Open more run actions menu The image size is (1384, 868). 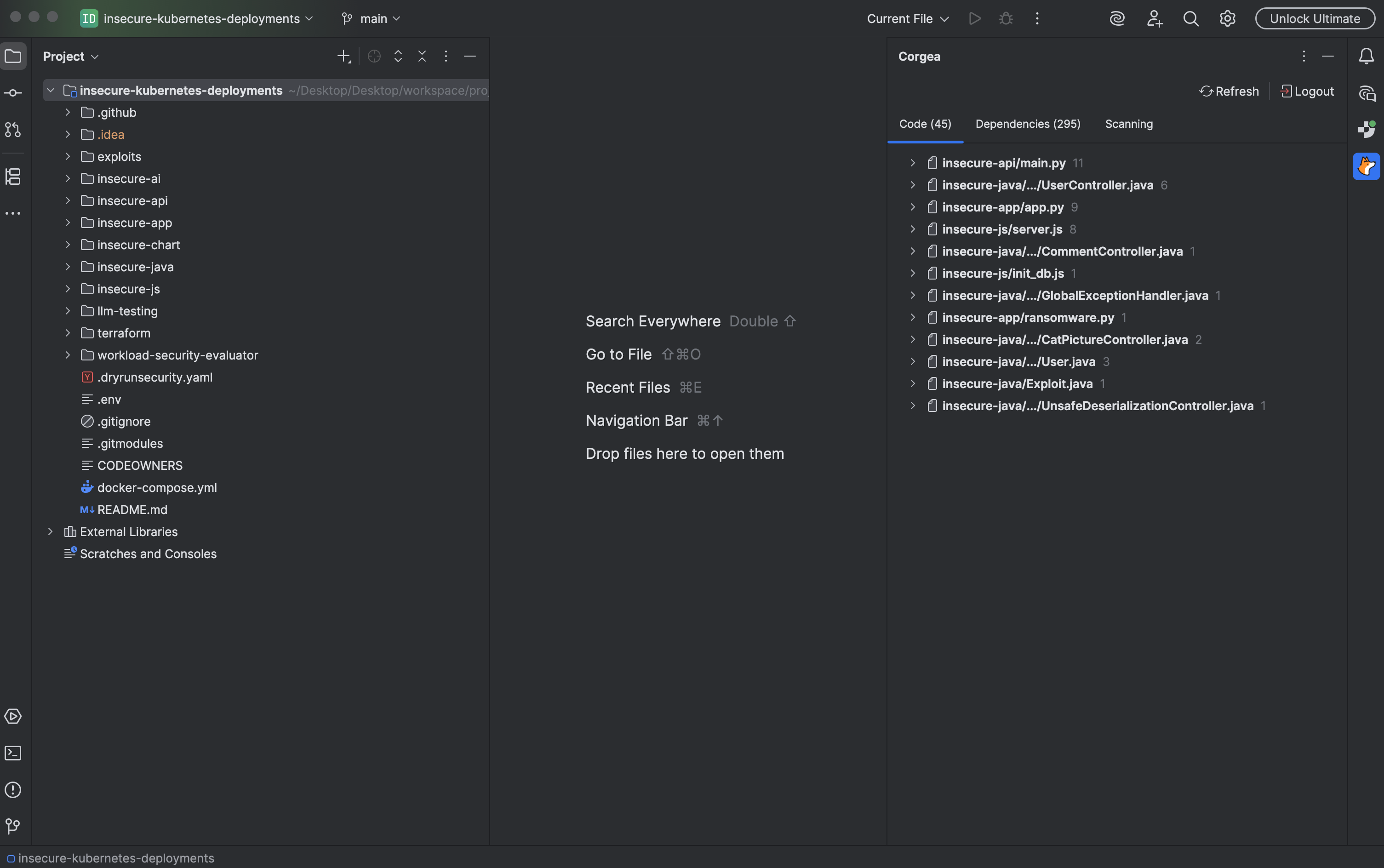point(1037,19)
